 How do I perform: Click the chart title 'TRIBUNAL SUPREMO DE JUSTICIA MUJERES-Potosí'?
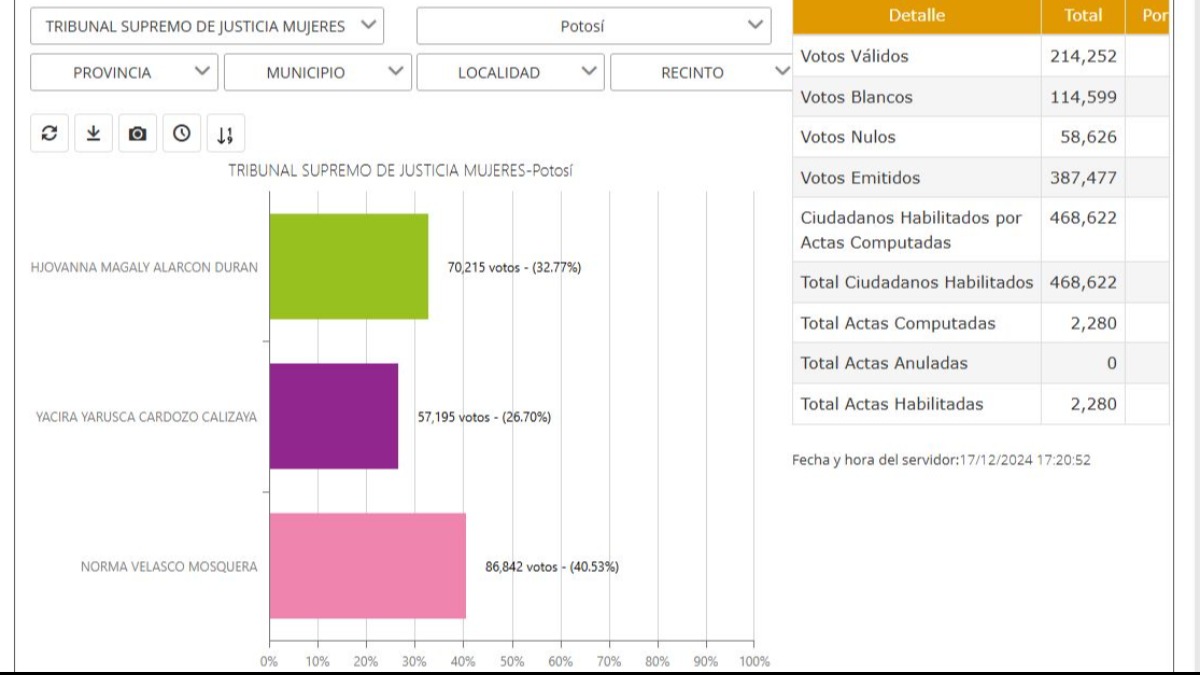(x=400, y=171)
